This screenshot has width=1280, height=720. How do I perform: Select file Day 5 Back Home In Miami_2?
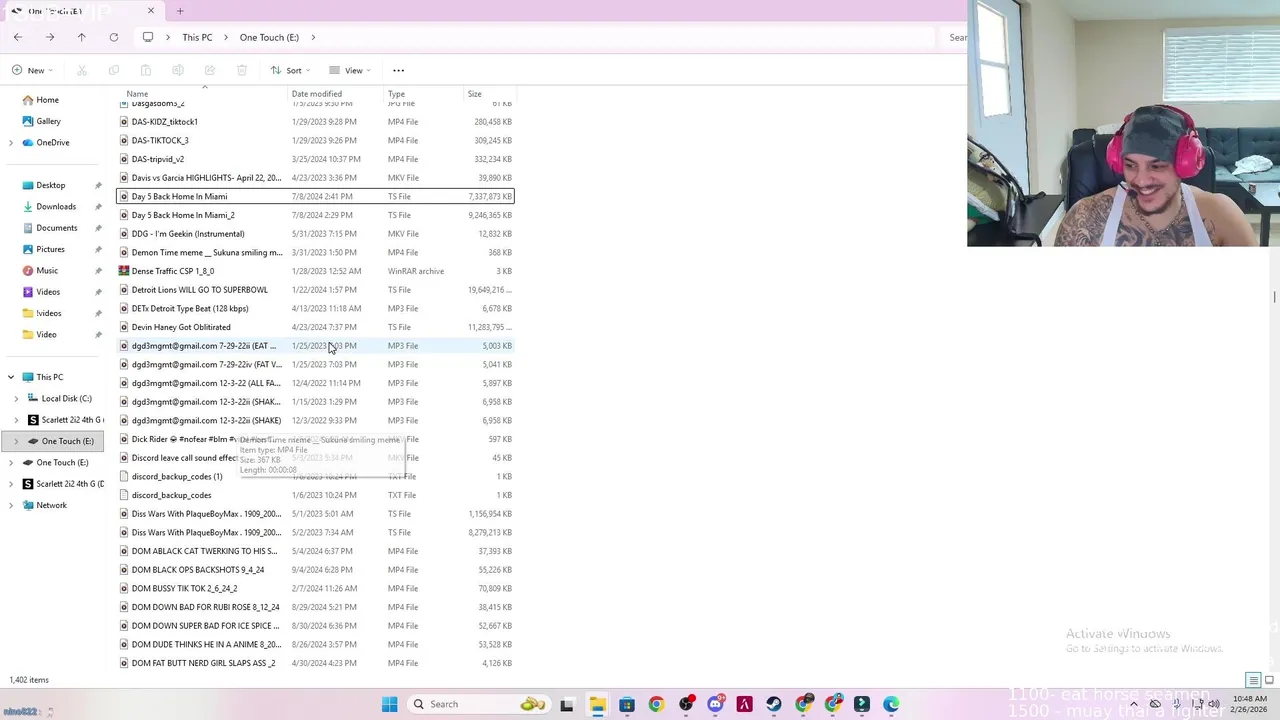[183, 215]
